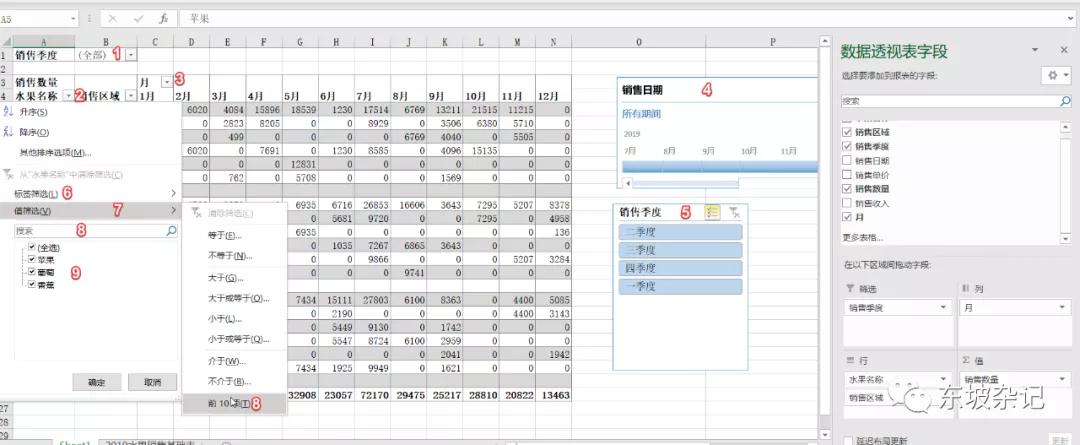Image resolution: width=1080 pixels, height=445 pixels.
Task: Open the 月 column filter dropdown arrow
Action: 166,82
